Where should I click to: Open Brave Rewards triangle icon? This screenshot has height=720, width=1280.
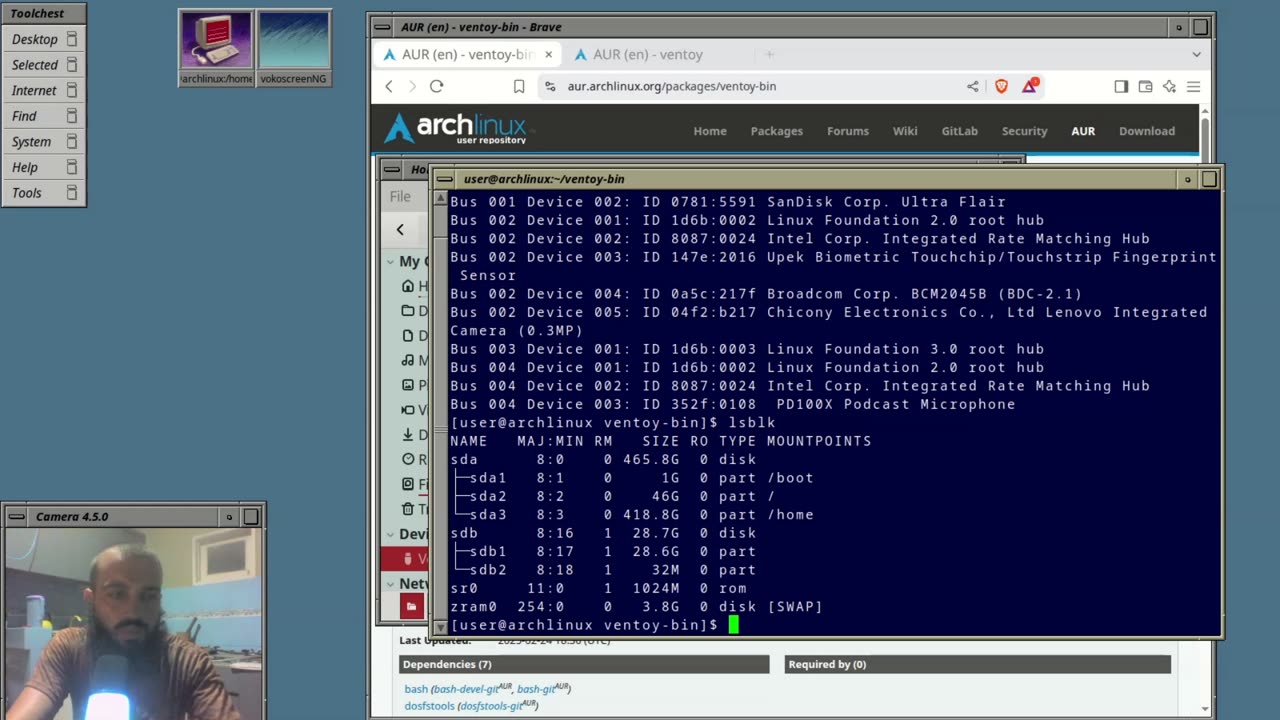pyautogui.click(x=1029, y=86)
